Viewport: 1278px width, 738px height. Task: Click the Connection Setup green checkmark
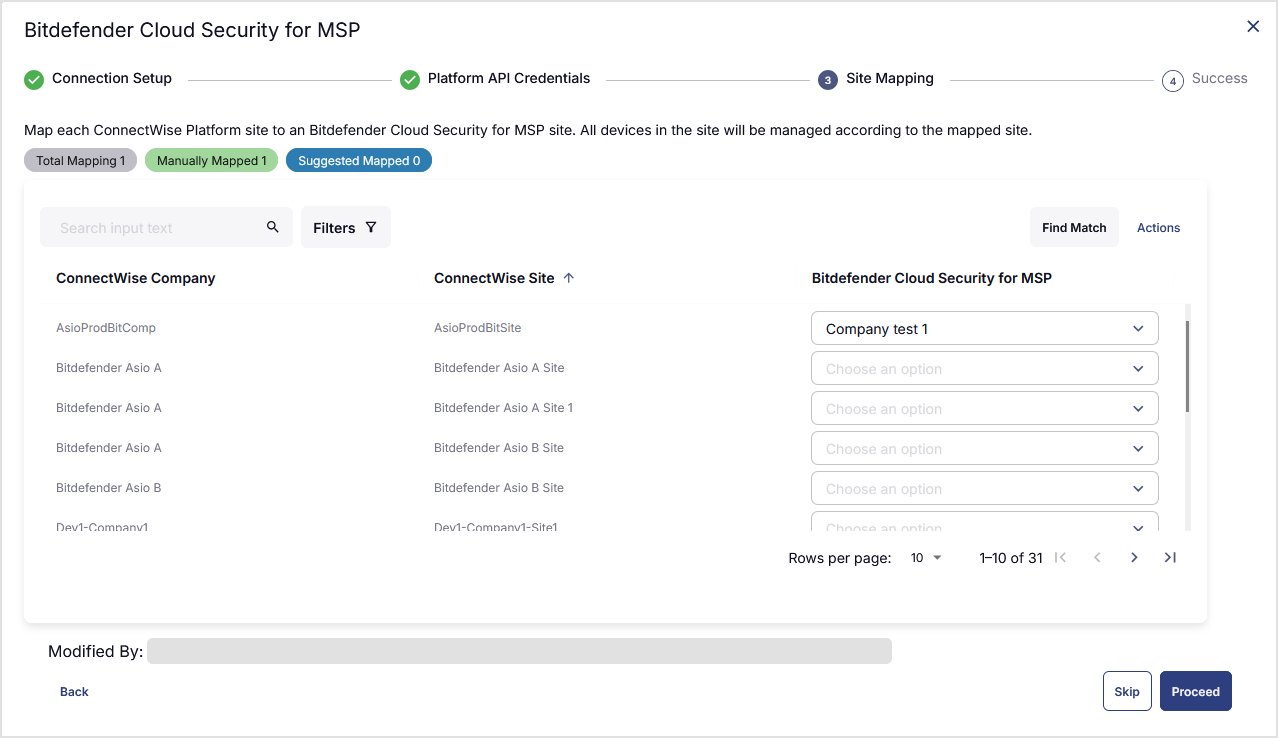click(34, 80)
